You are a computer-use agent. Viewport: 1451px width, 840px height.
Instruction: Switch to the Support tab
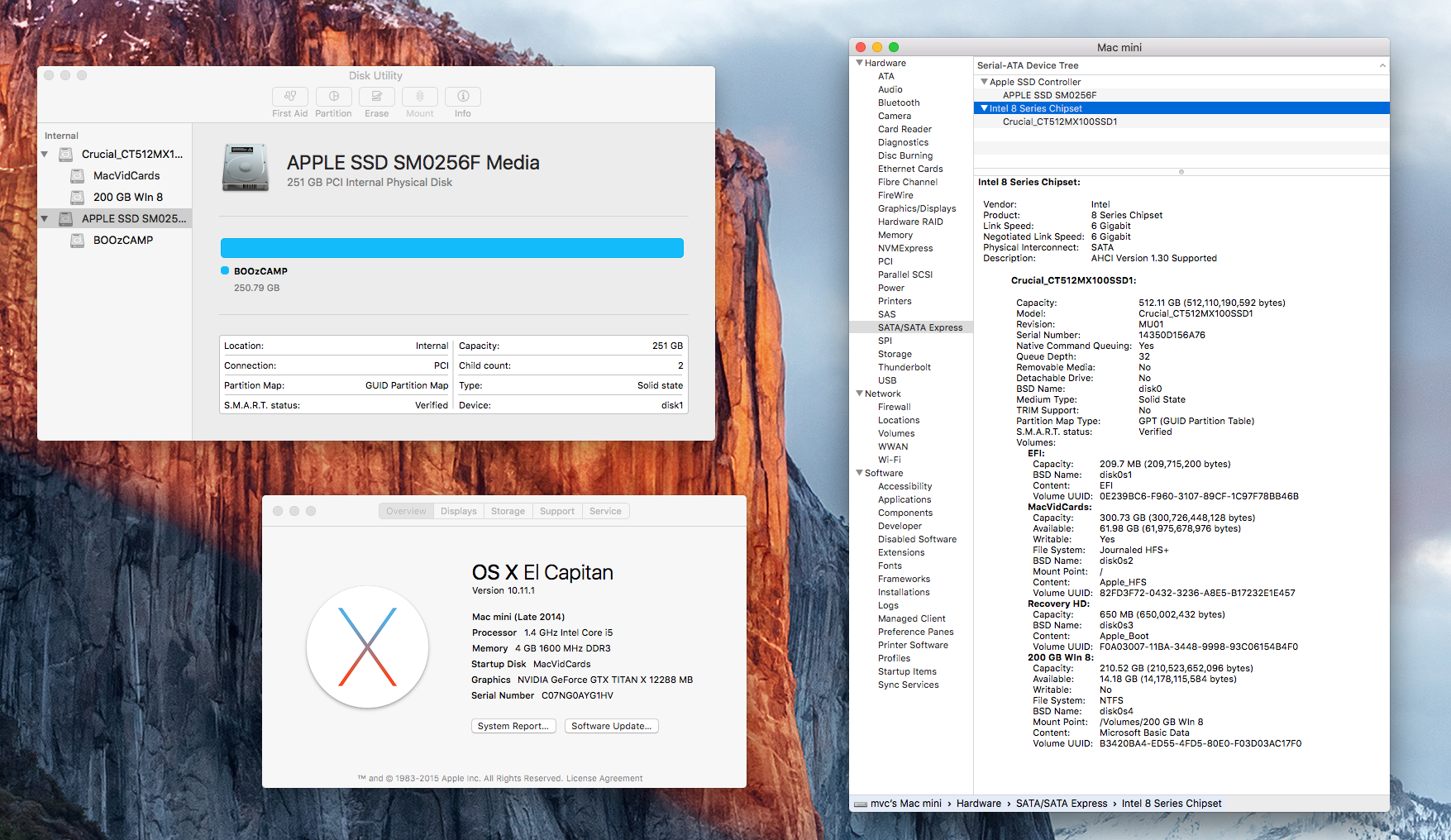coord(557,511)
